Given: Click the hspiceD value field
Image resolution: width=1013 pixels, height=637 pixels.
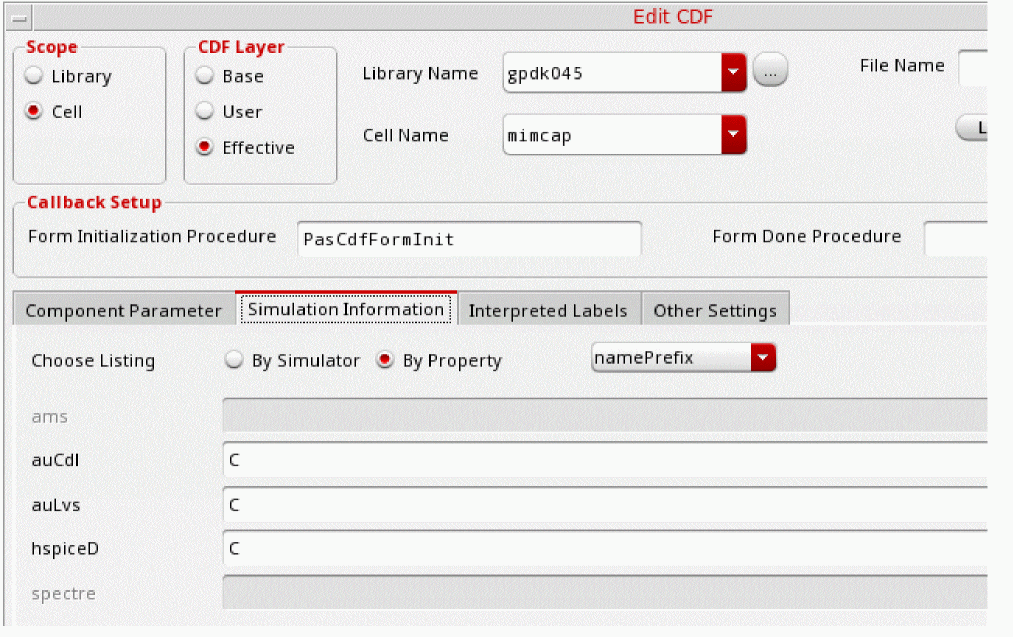Looking at the screenshot, I should coord(605,548).
